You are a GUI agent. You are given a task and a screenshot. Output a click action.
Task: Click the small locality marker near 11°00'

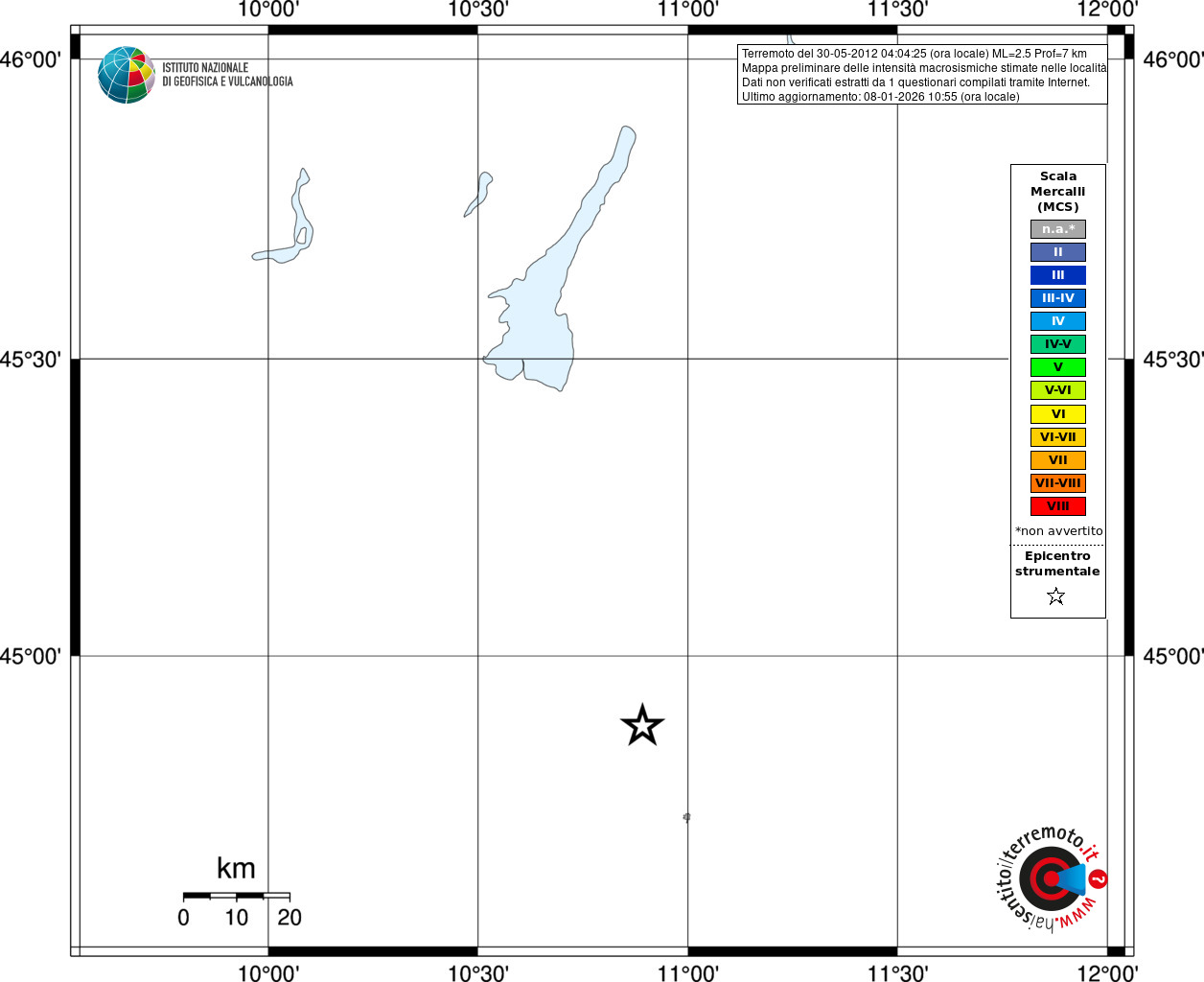point(686,817)
